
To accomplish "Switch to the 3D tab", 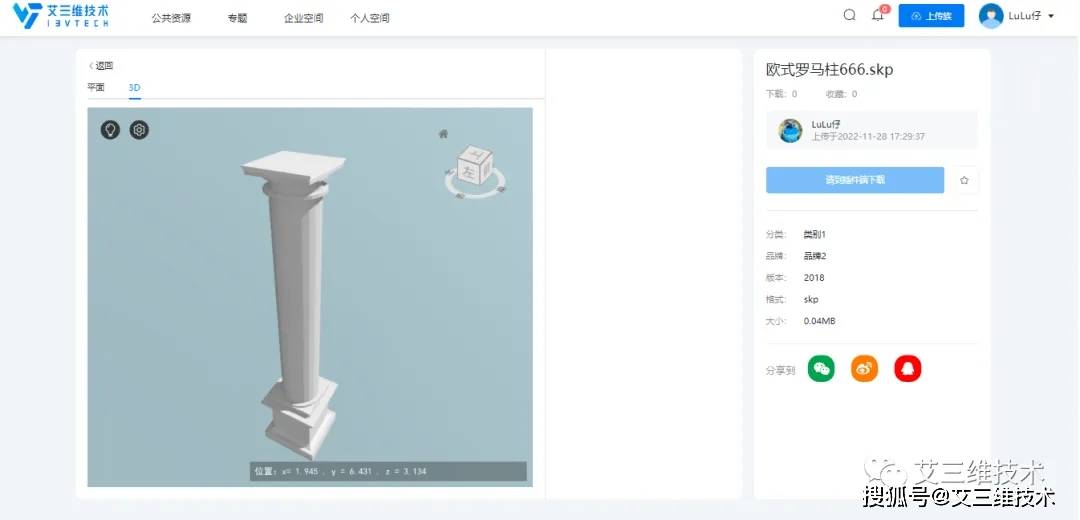I will [134, 87].
